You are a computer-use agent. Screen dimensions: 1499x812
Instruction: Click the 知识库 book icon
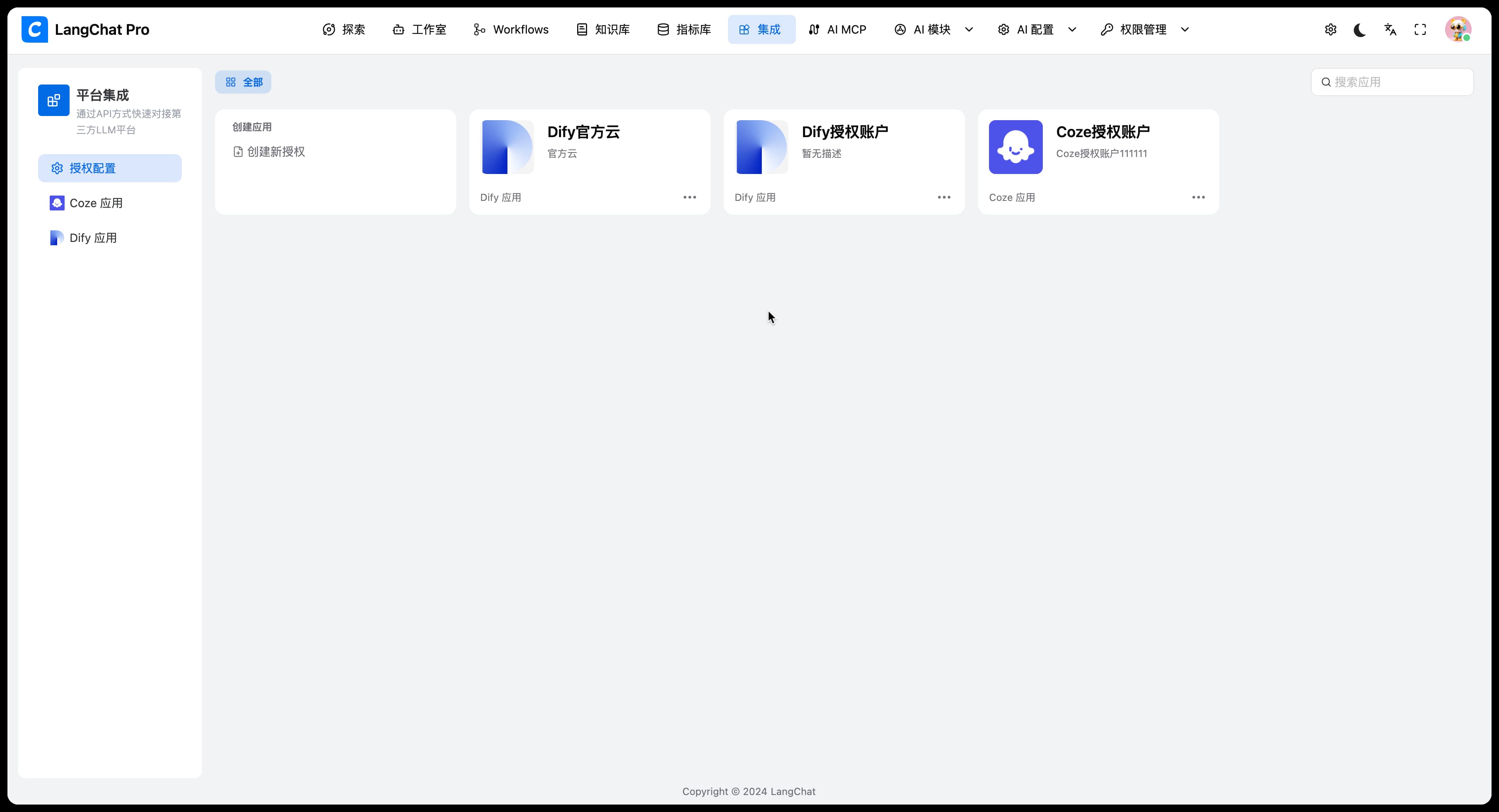point(582,30)
